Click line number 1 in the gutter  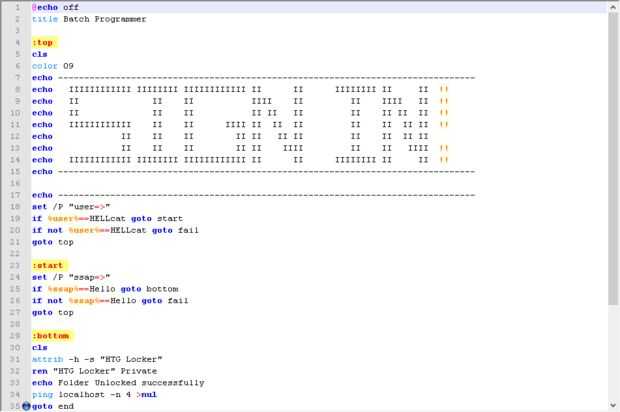[x=17, y=8]
